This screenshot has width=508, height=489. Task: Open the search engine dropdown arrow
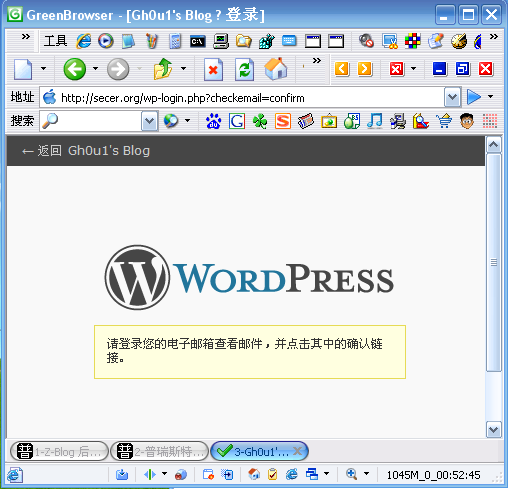[188, 121]
